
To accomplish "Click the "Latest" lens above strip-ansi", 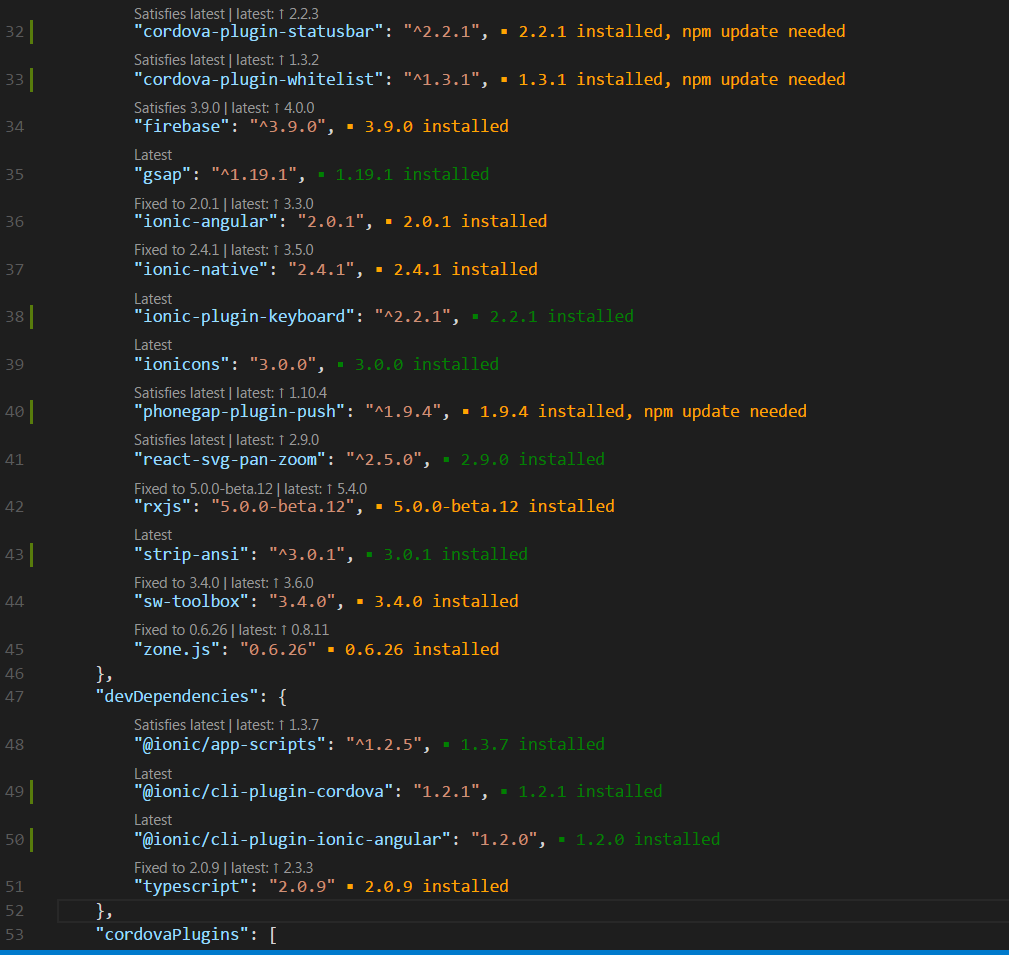I will (x=153, y=535).
